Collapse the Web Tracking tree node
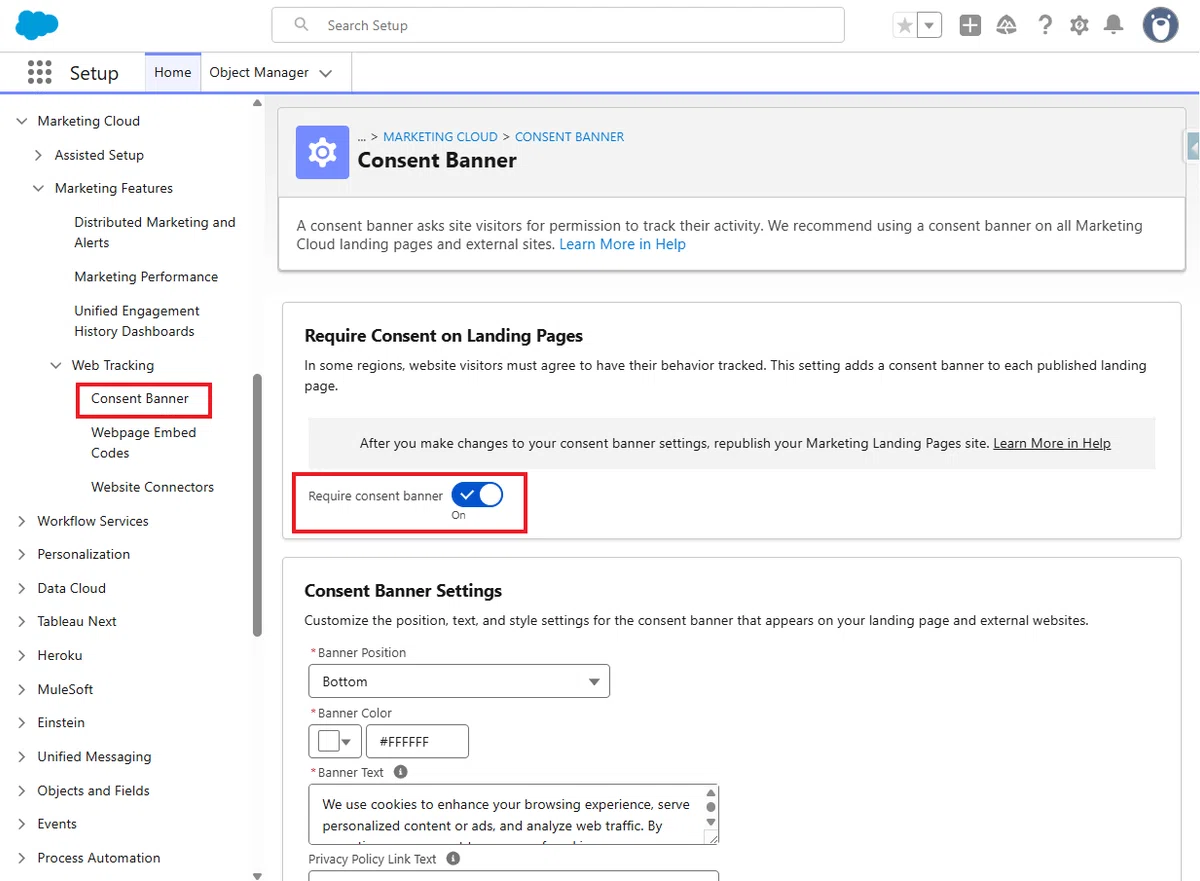Screen dimensions: 1200x881 tap(56, 365)
